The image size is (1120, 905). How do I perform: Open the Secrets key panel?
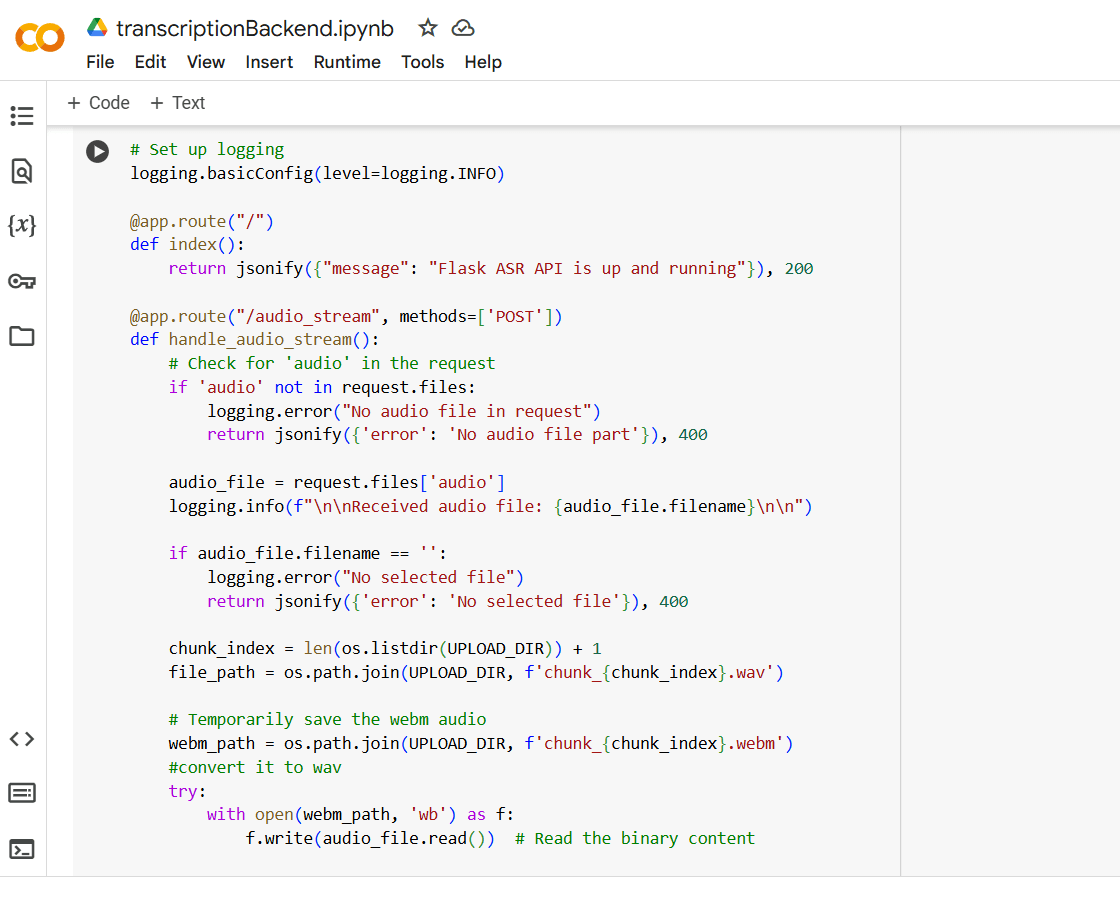[x=22, y=281]
